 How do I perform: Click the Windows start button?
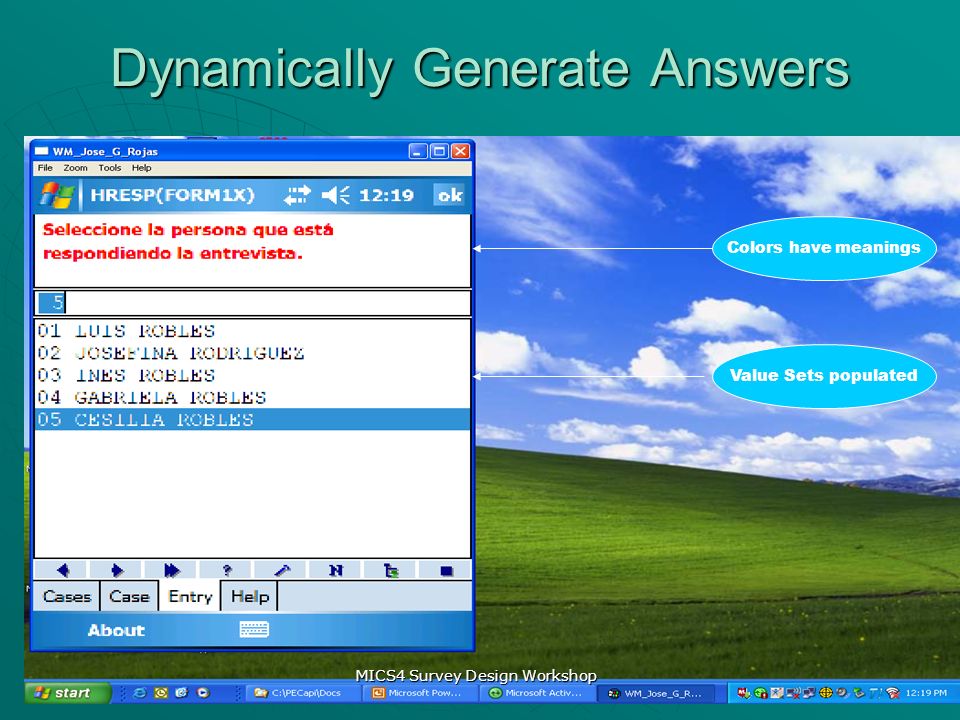[66, 692]
